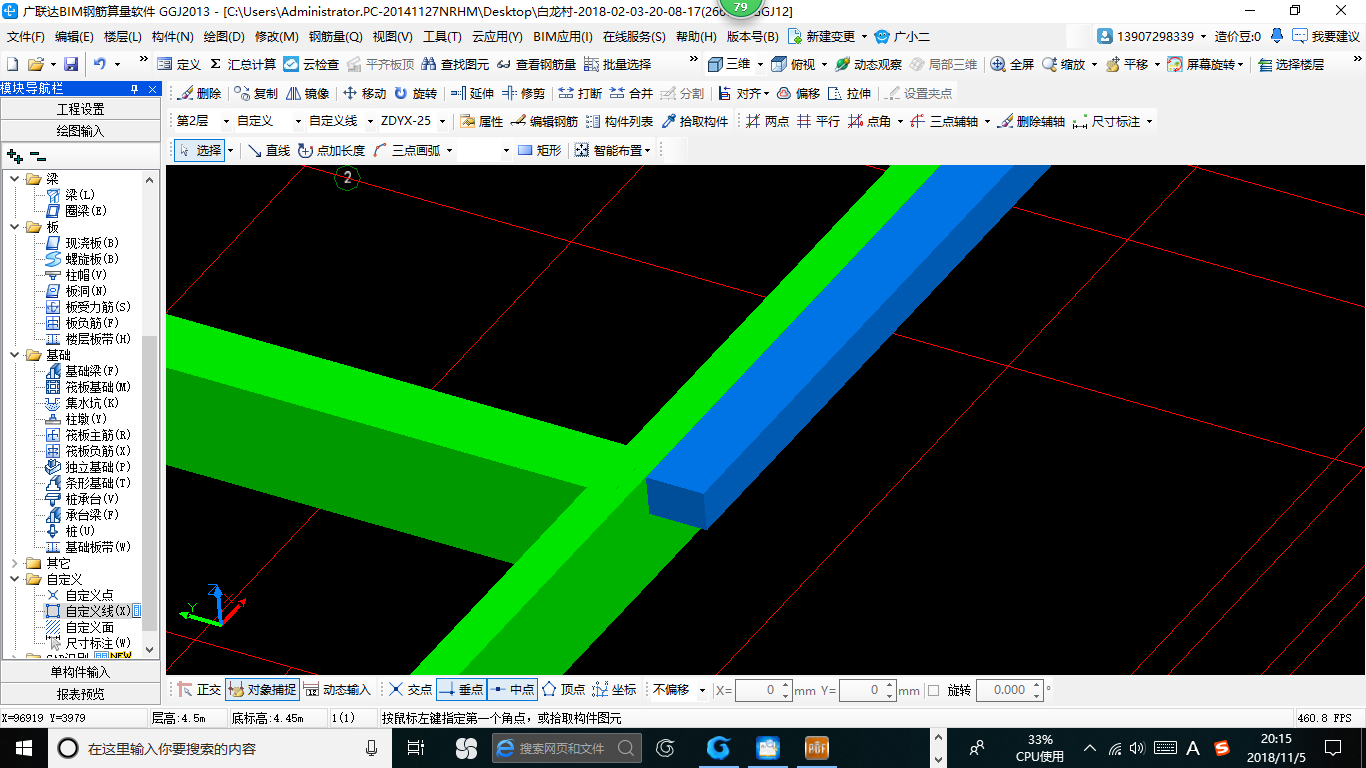Toggle 交点 intersection snap
The width and height of the screenshot is (1366, 768).
(x=410, y=690)
